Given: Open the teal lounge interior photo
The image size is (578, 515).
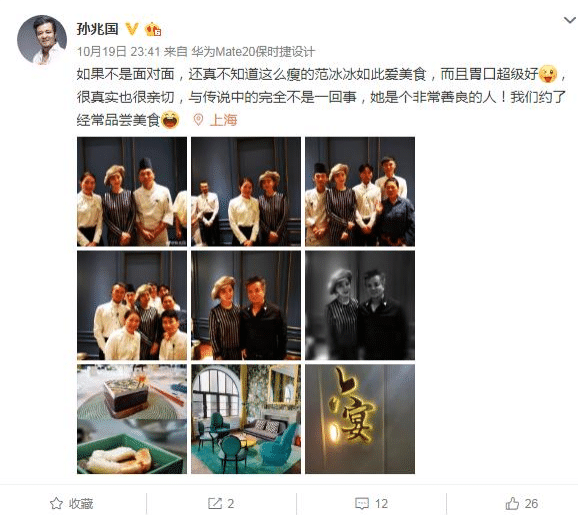Looking at the screenshot, I should [246, 419].
